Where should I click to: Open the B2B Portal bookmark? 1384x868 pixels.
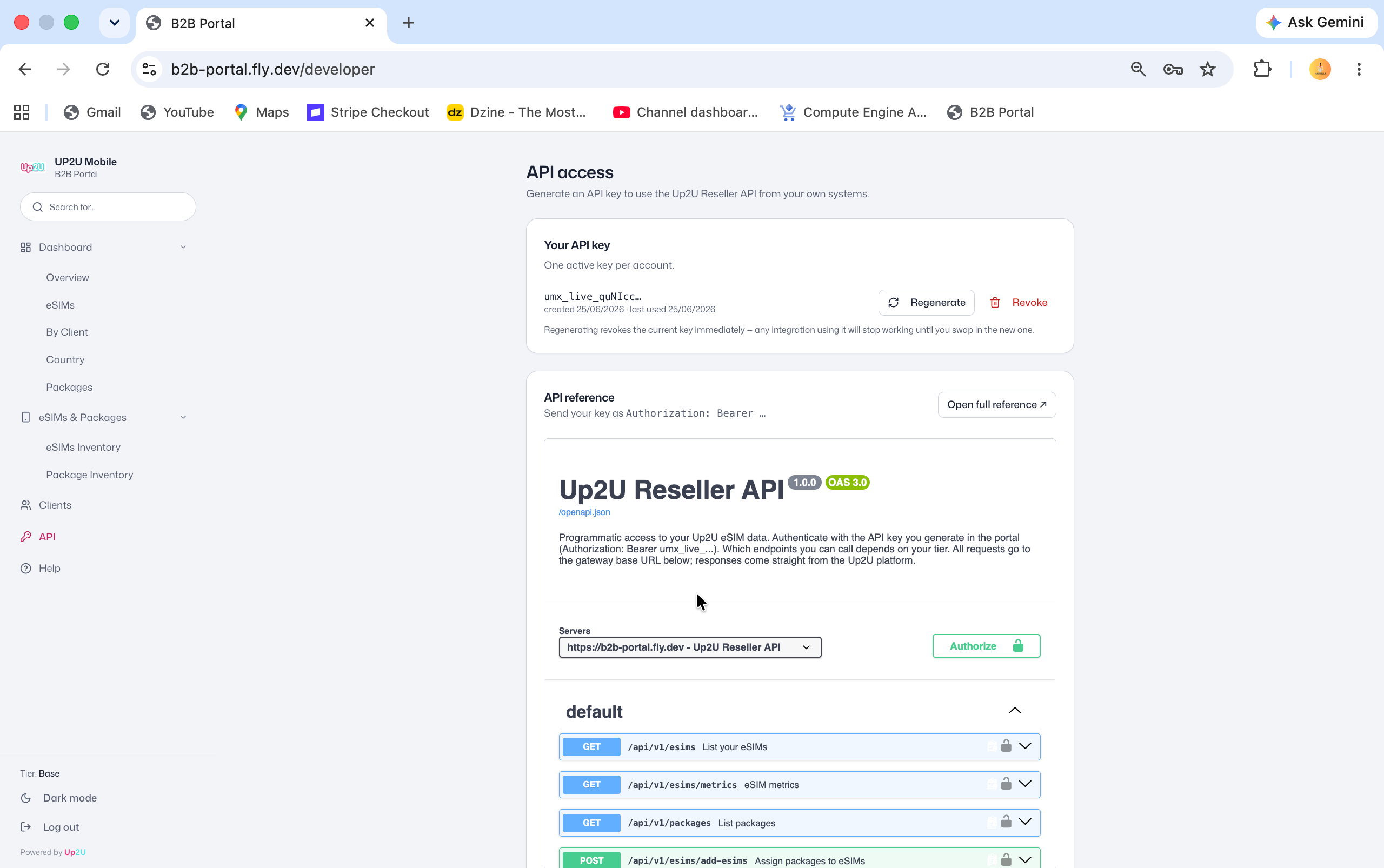[990, 112]
